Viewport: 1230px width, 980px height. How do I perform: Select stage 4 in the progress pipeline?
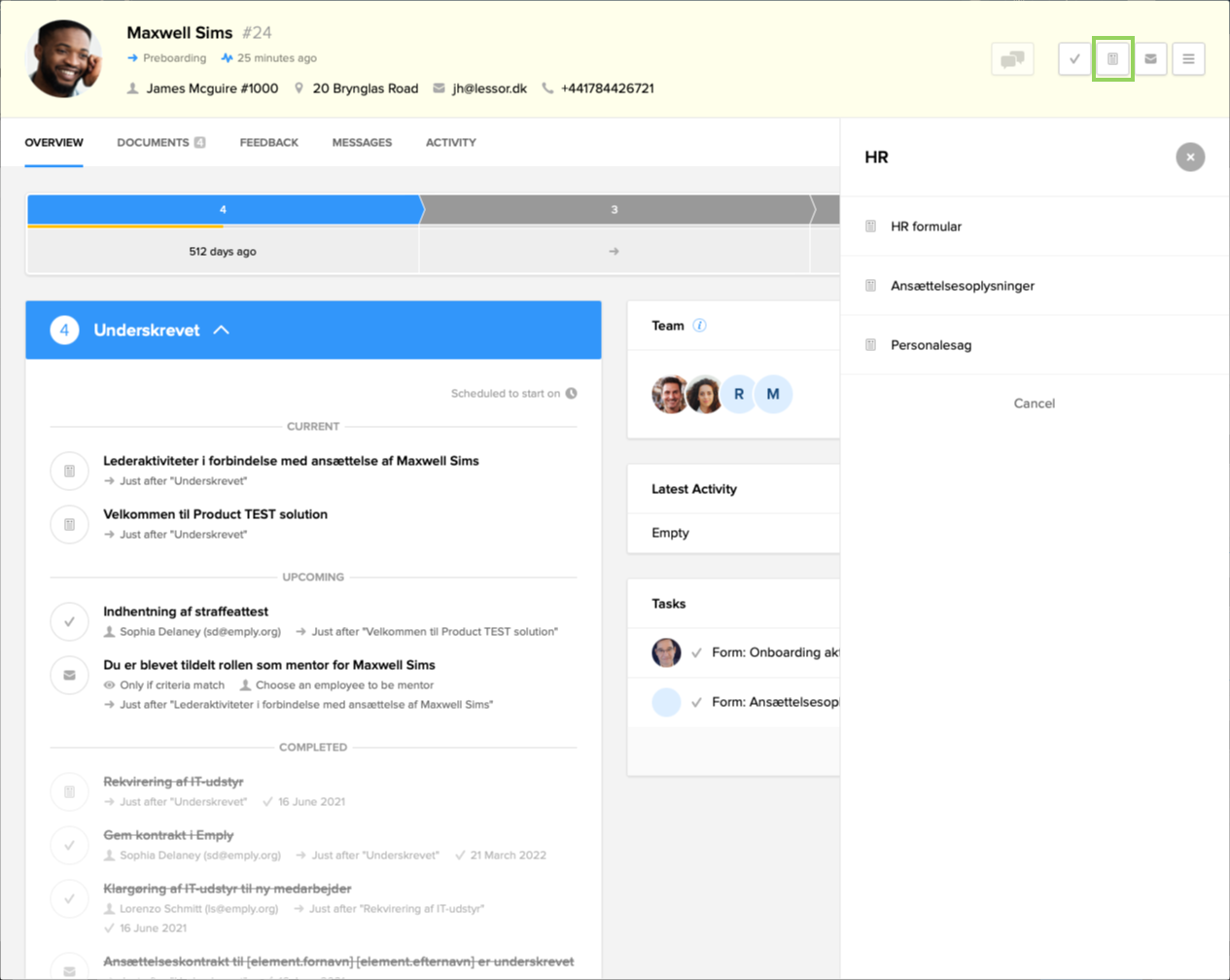[223, 210]
